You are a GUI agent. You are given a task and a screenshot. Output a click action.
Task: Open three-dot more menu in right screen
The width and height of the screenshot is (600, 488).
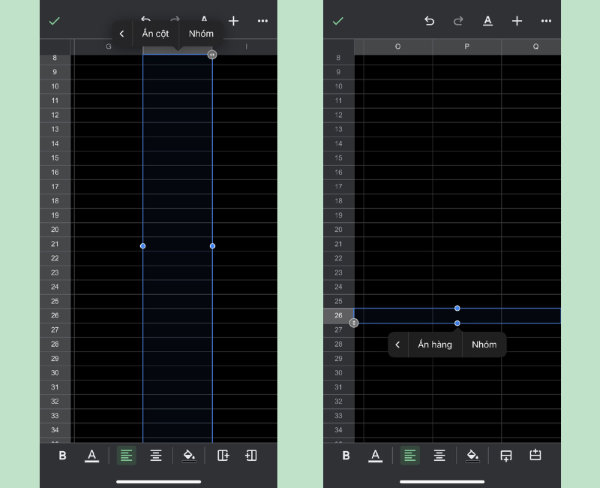click(x=546, y=20)
